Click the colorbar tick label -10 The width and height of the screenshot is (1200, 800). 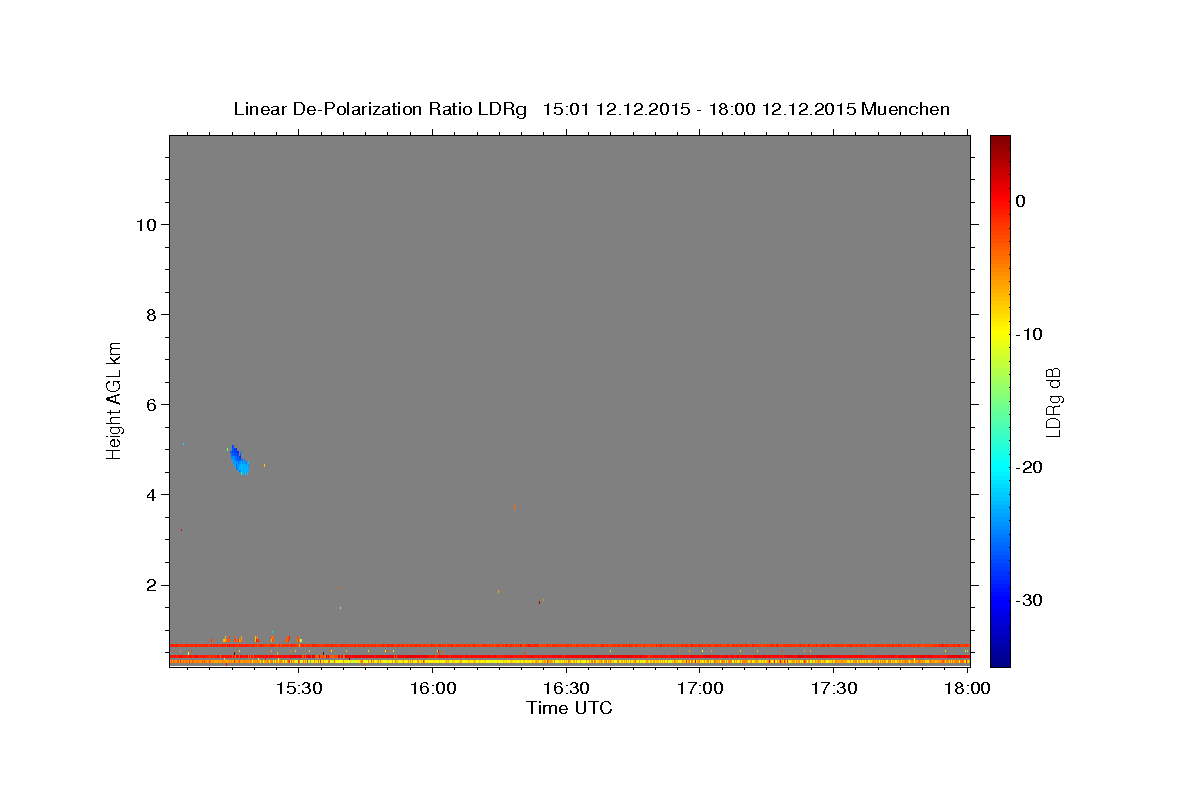(x=1030, y=334)
